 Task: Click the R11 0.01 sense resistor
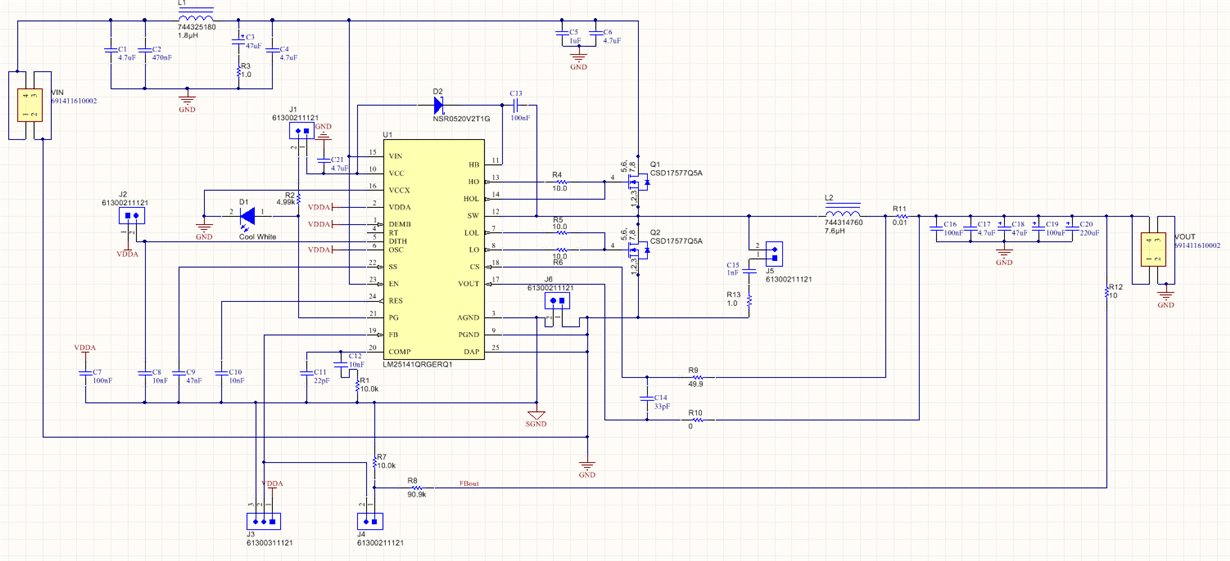coord(900,216)
